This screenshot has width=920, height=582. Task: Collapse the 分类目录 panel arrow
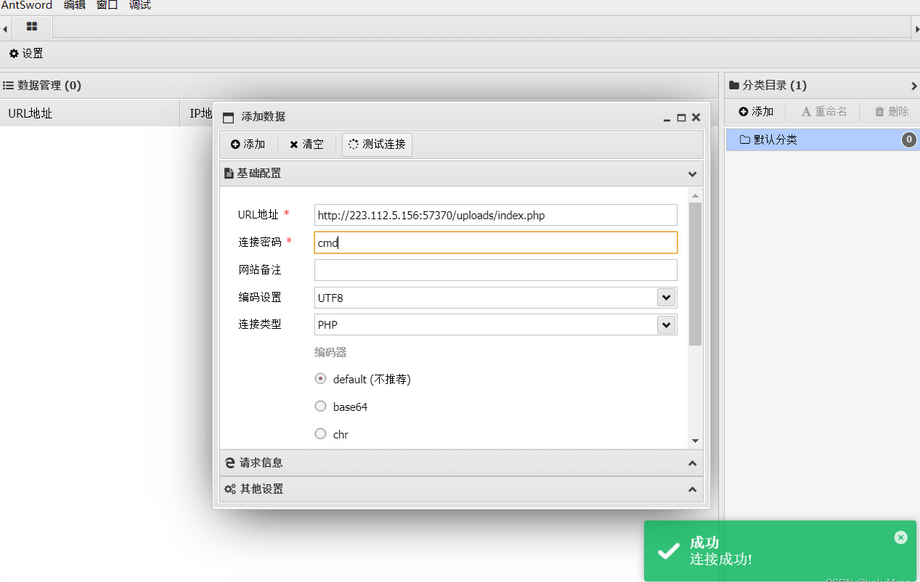click(x=914, y=86)
